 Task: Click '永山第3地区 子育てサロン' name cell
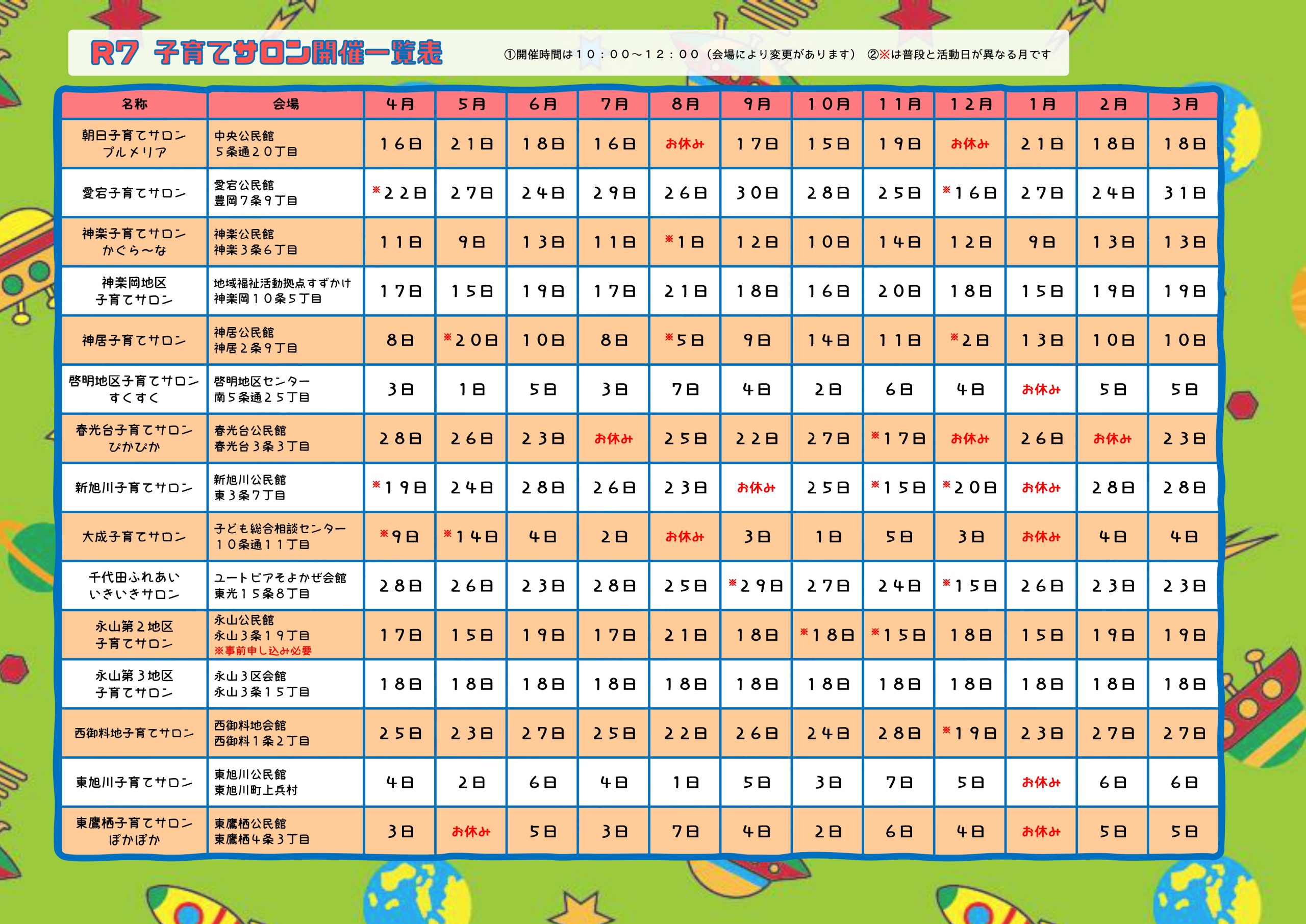pyautogui.click(x=134, y=684)
